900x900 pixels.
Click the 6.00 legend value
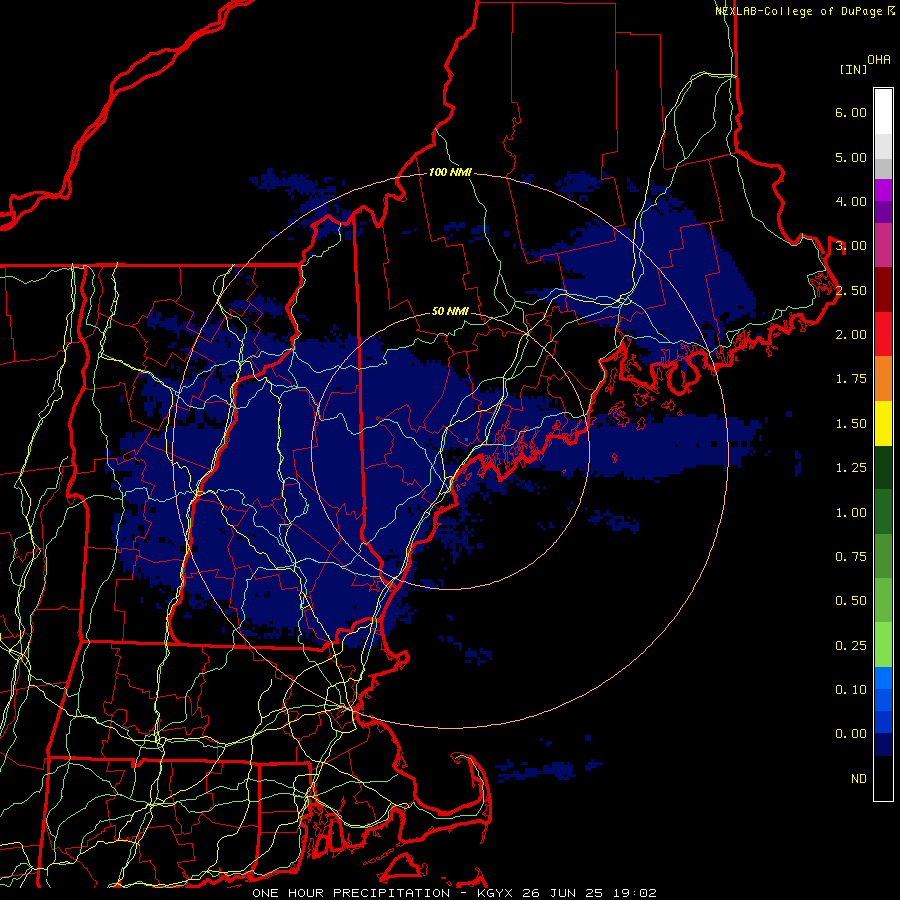pyautogui.click(x=851, y=112)
